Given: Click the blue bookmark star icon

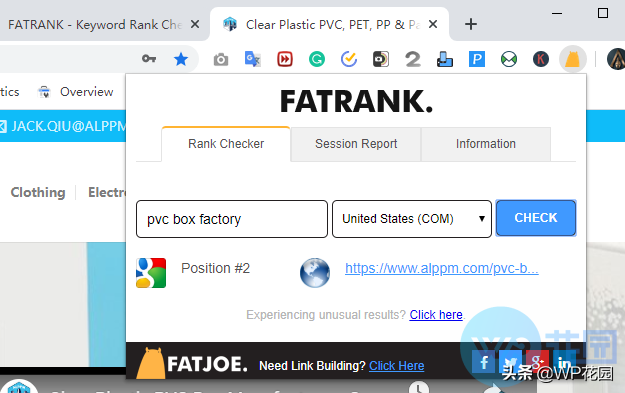Looking at the screenshot, I should tap(181, 59).
